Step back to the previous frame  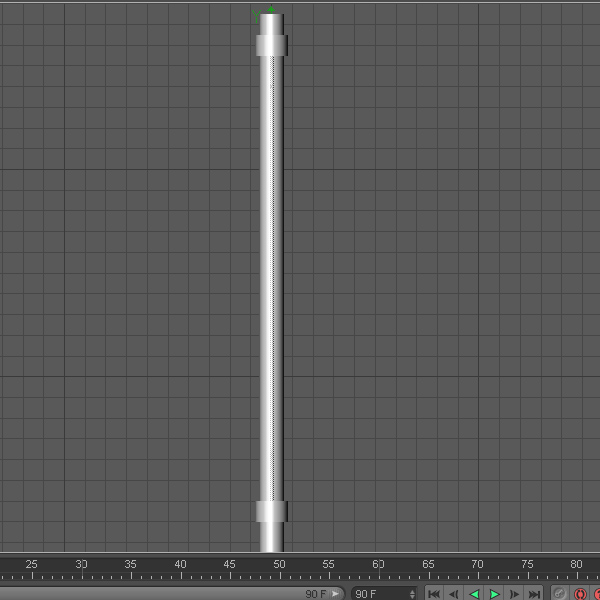coord(454,594)
